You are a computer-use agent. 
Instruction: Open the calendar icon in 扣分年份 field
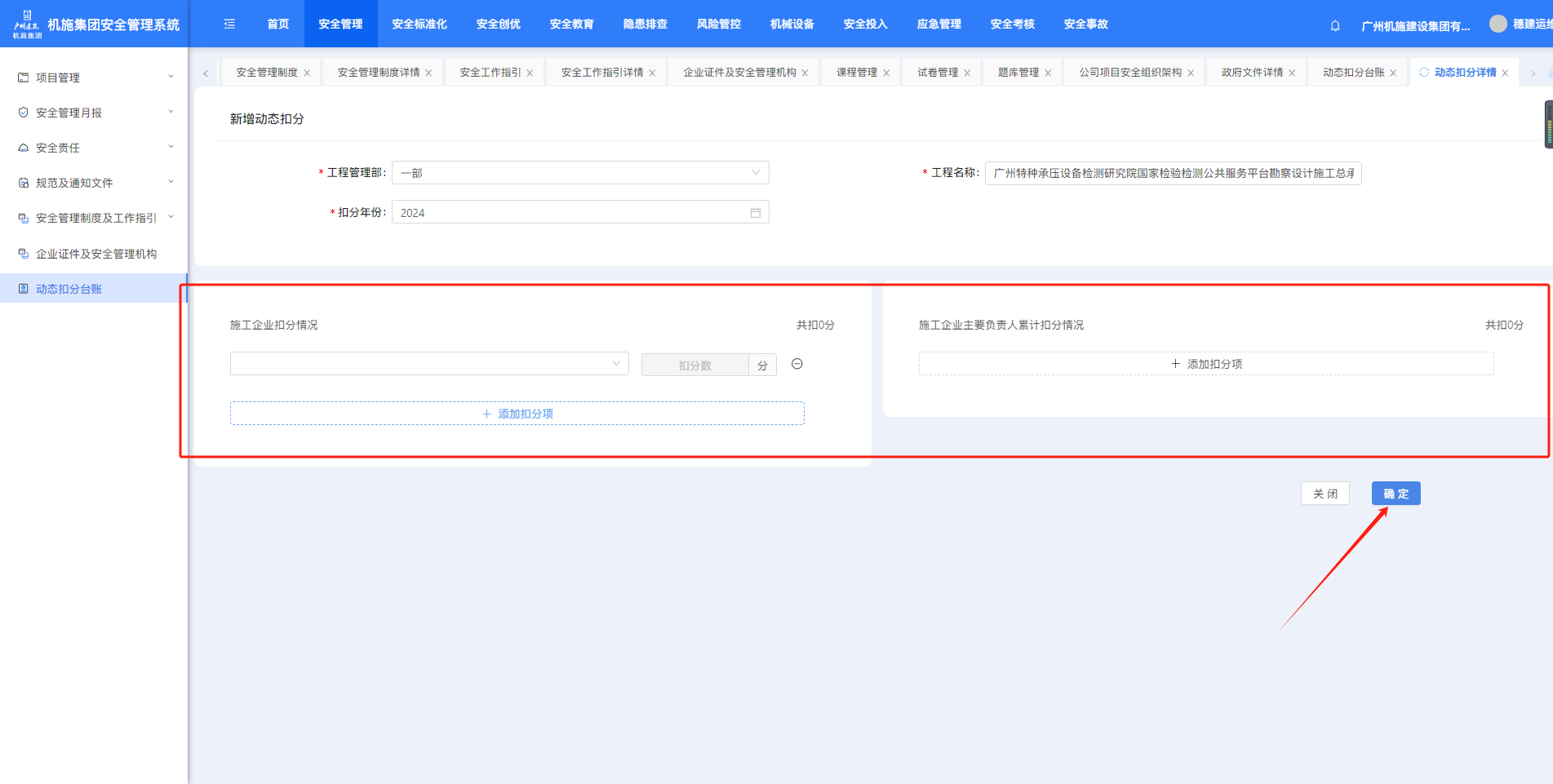click(755, 213)
